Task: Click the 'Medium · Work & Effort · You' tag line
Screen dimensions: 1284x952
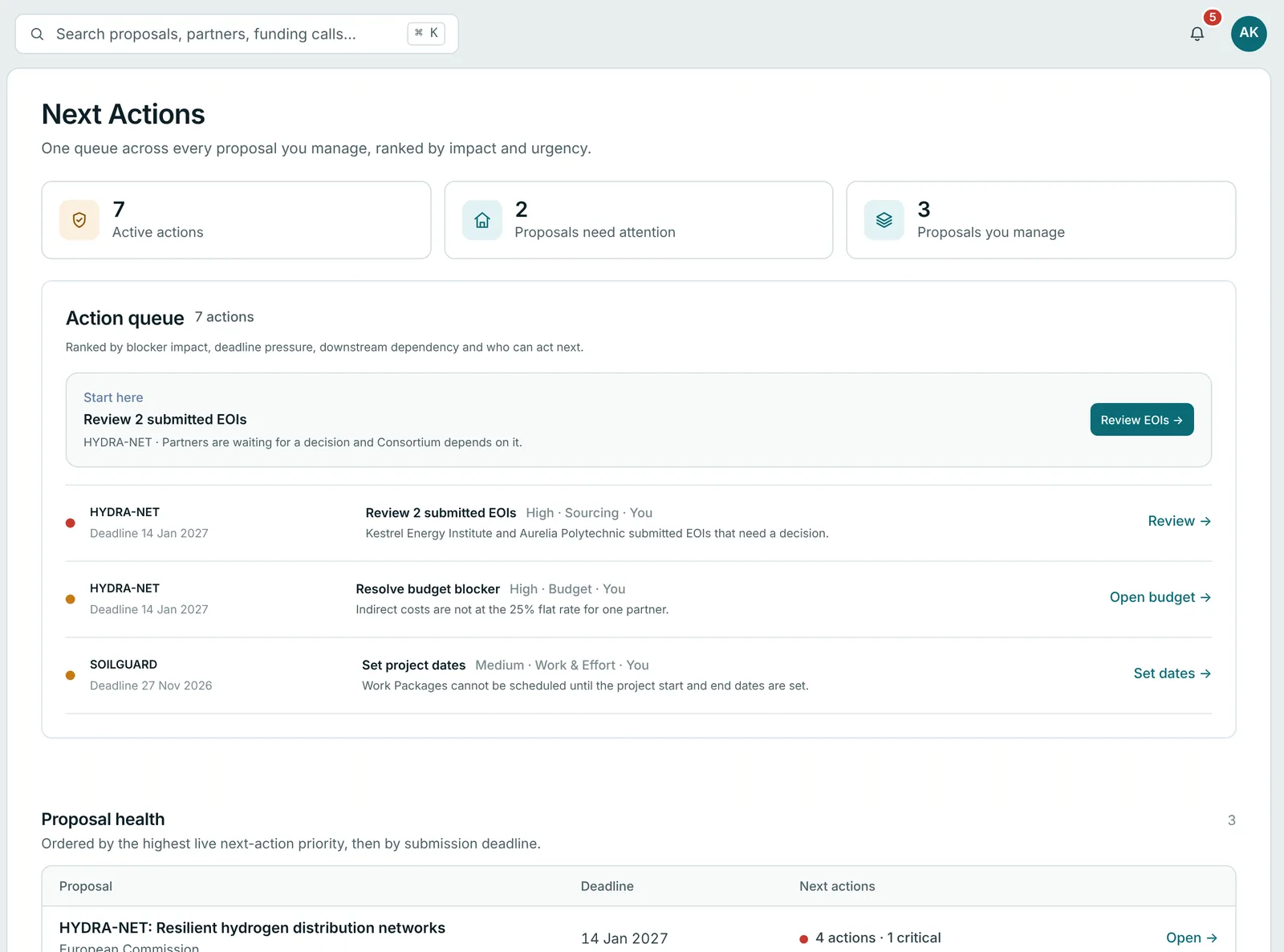Action: [x=562, y=665]
